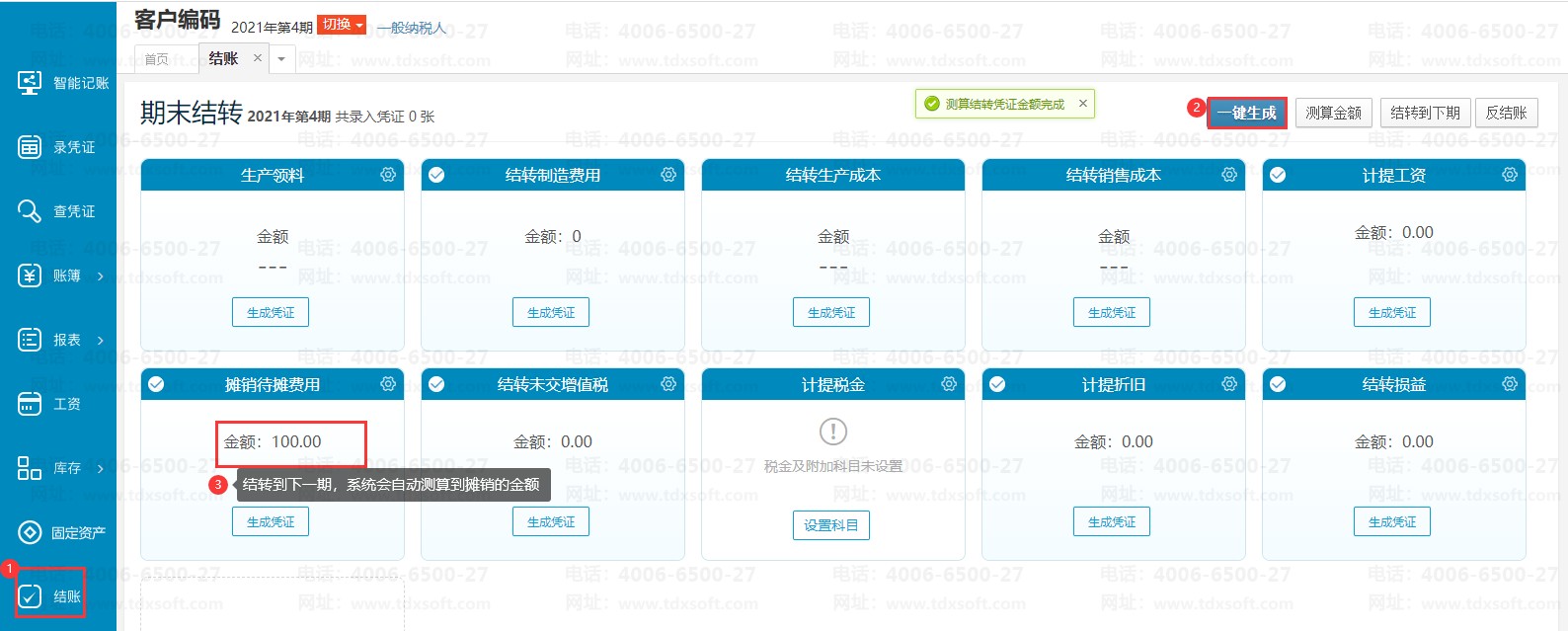Uncheck the 计提工资 card checkbox

tap(1278, 175)
